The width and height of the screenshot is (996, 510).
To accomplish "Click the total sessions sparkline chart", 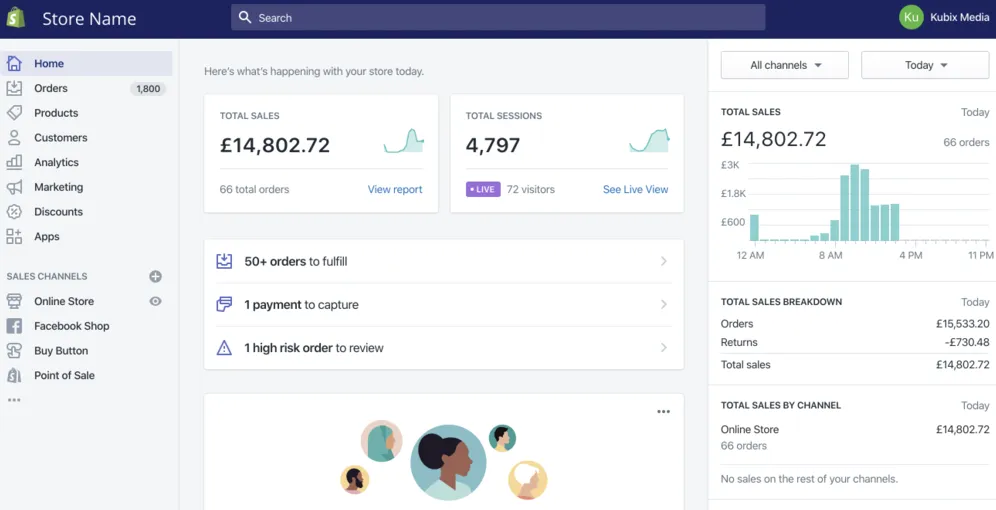I will tap(649, 140).
